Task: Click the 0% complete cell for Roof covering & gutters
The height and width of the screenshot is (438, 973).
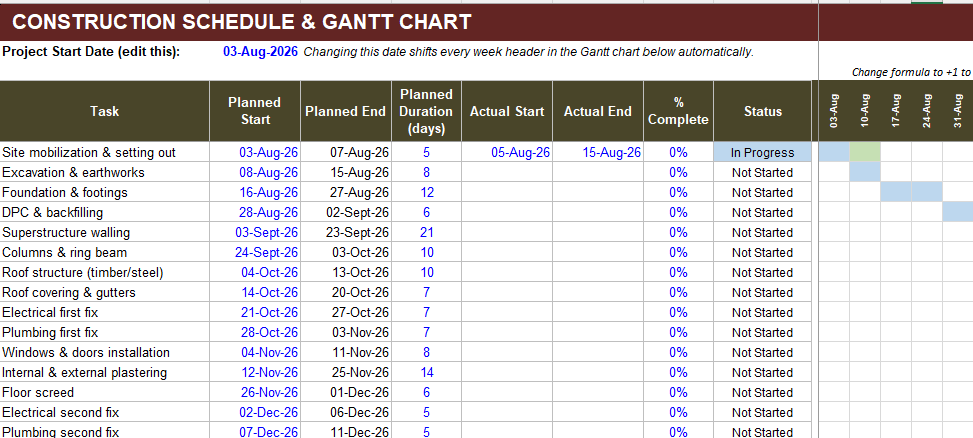Action: (679, 292)
